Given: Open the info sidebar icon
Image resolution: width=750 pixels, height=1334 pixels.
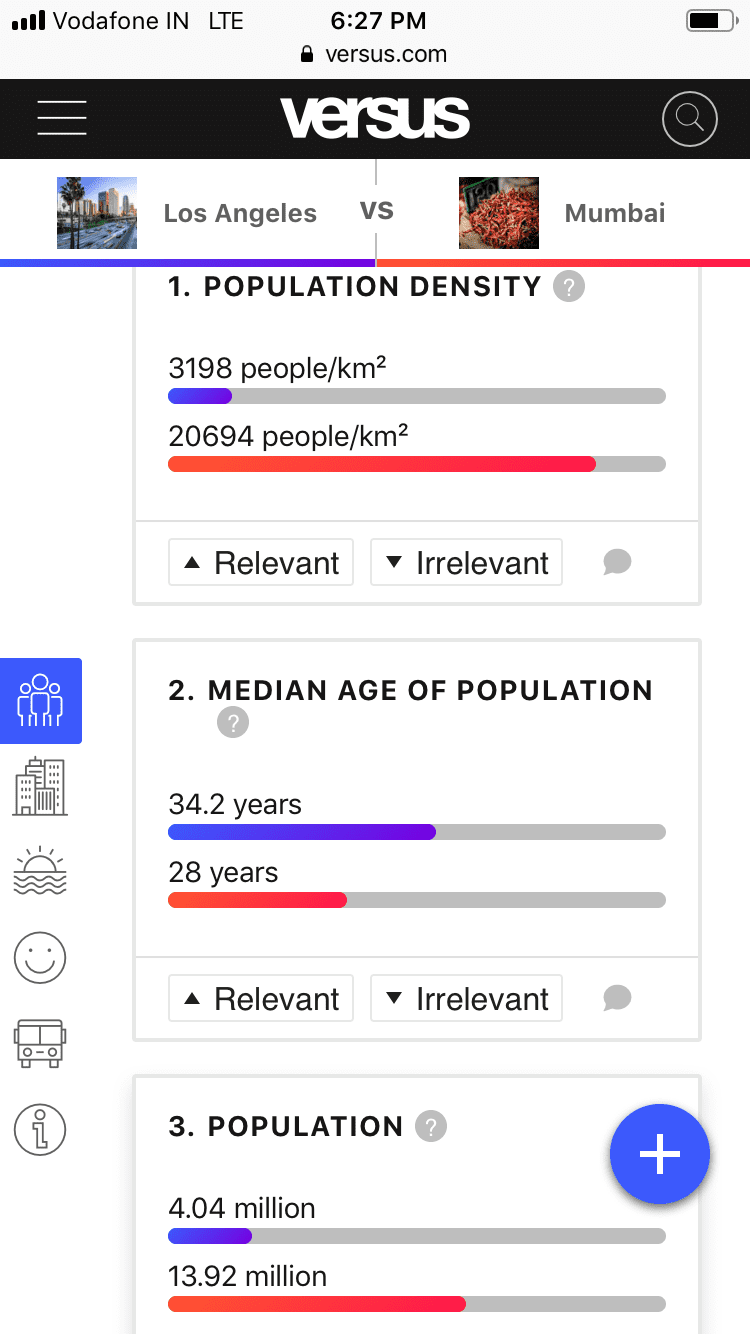Looking at the screenshot, I should tap(40, 1130).
